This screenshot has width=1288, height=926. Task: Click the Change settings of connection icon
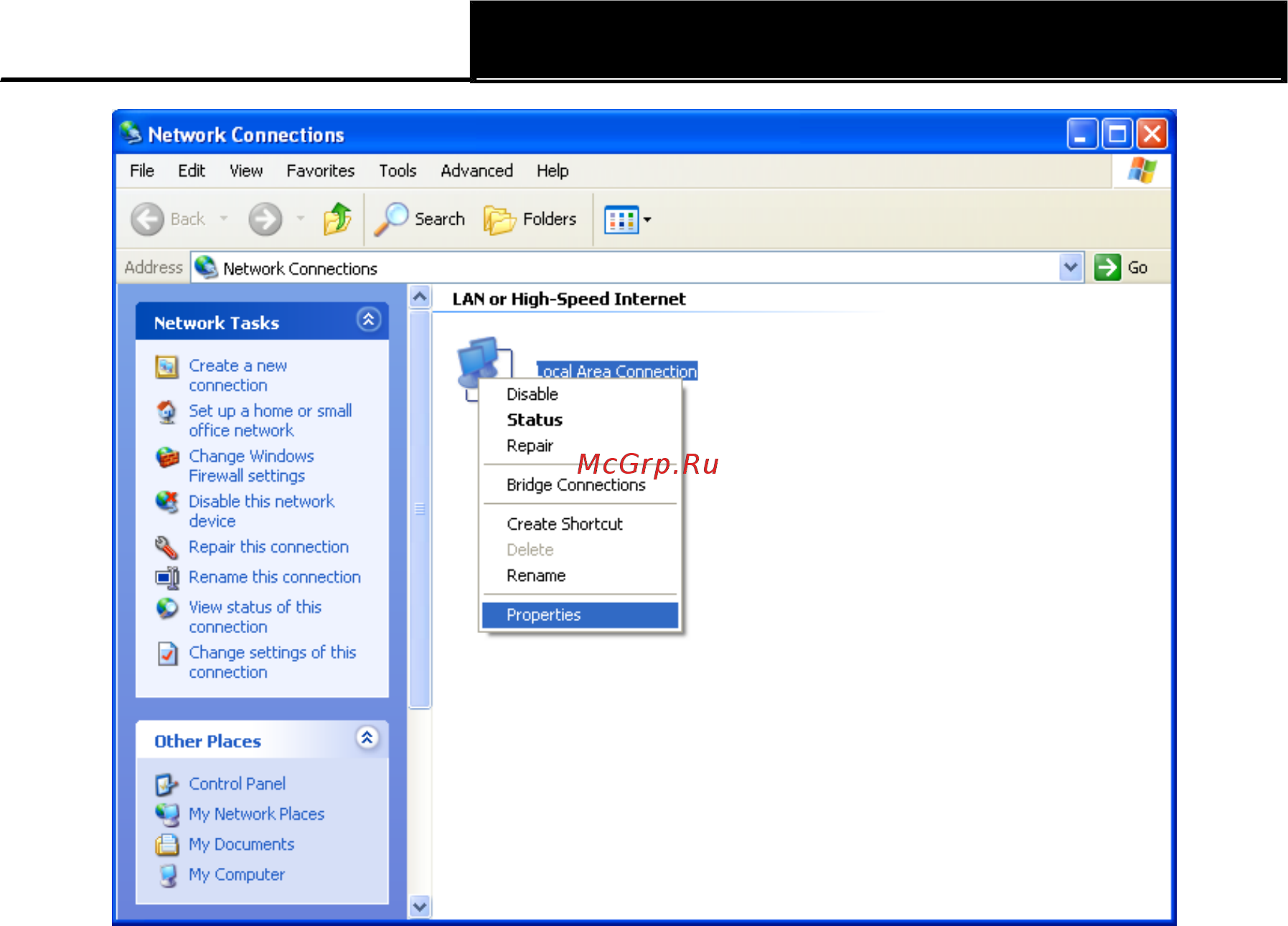point(167,653)
